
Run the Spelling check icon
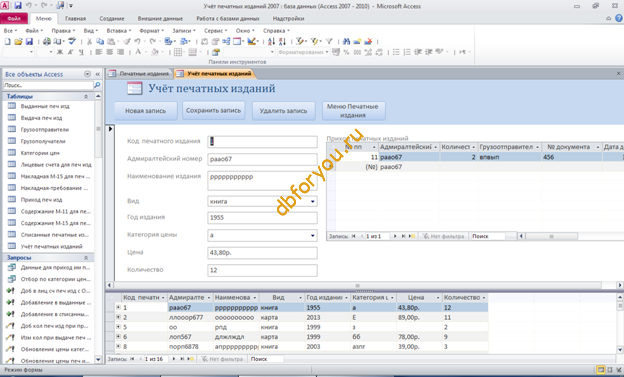coord(72,41)
